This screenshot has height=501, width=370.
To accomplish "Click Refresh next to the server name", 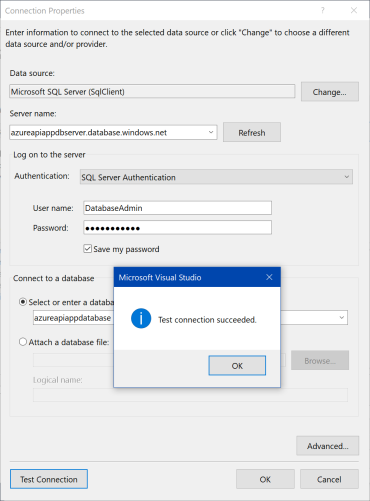I will point(252,132).
